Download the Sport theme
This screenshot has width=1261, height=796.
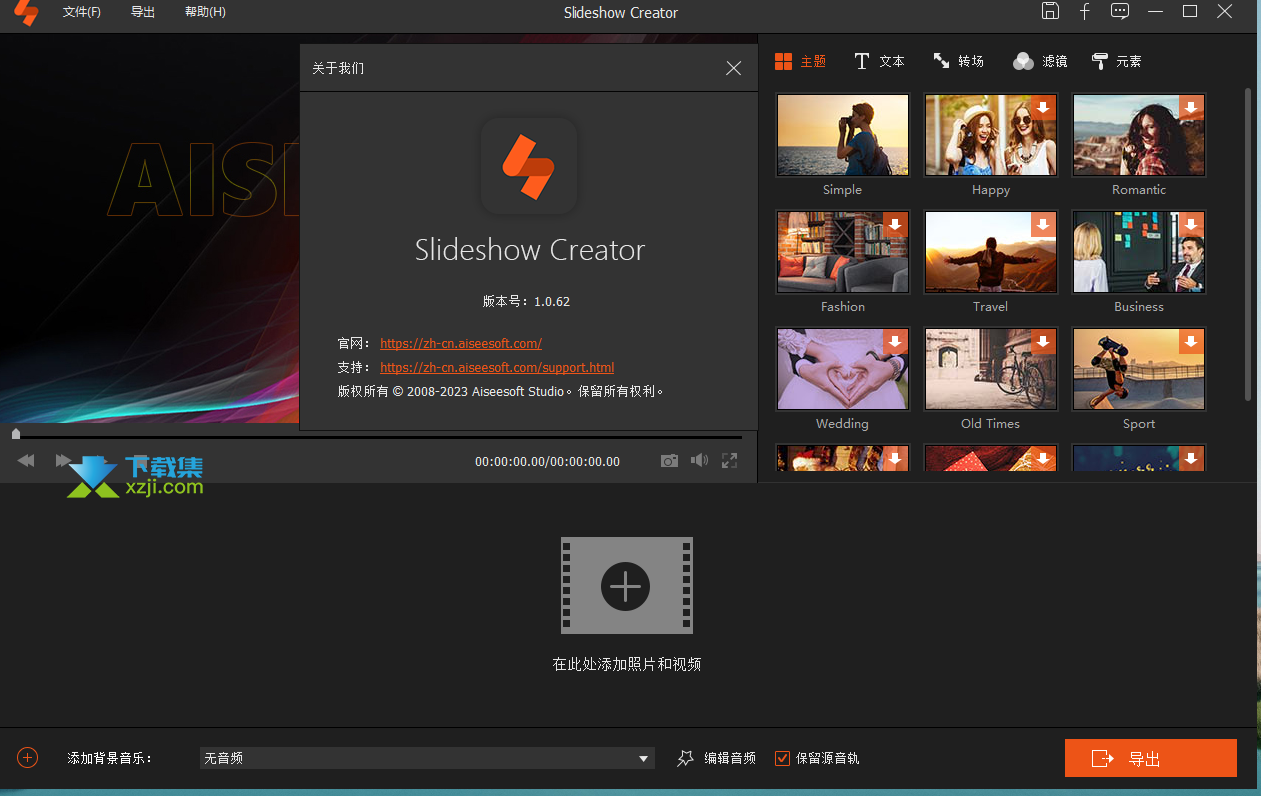coord(1191,341)
